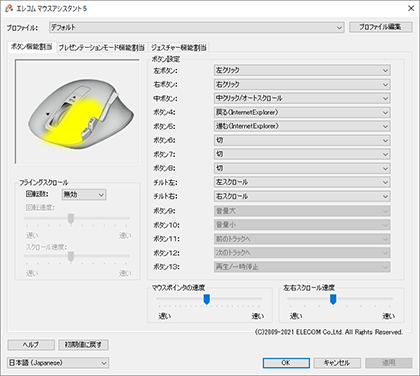Open the 日本語 (Japanese) language dropdown

tap(58, 363)
